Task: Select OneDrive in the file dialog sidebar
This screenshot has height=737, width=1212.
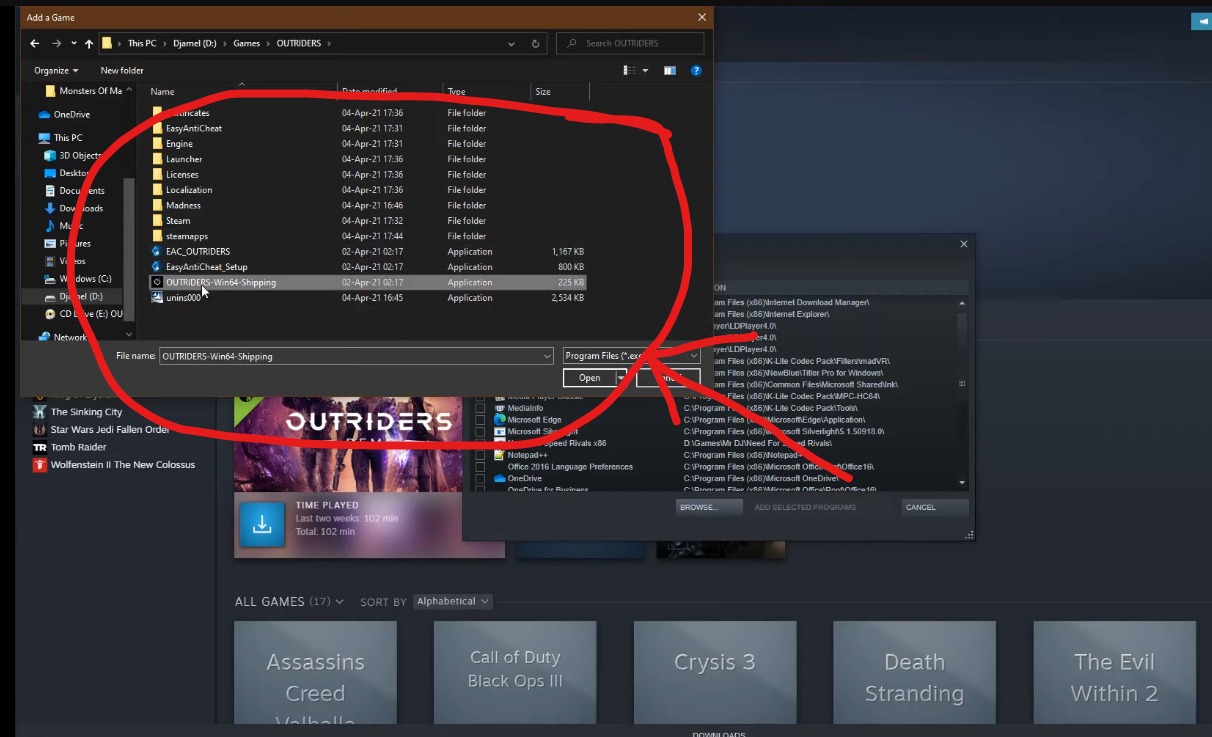Action: [72, 114]
